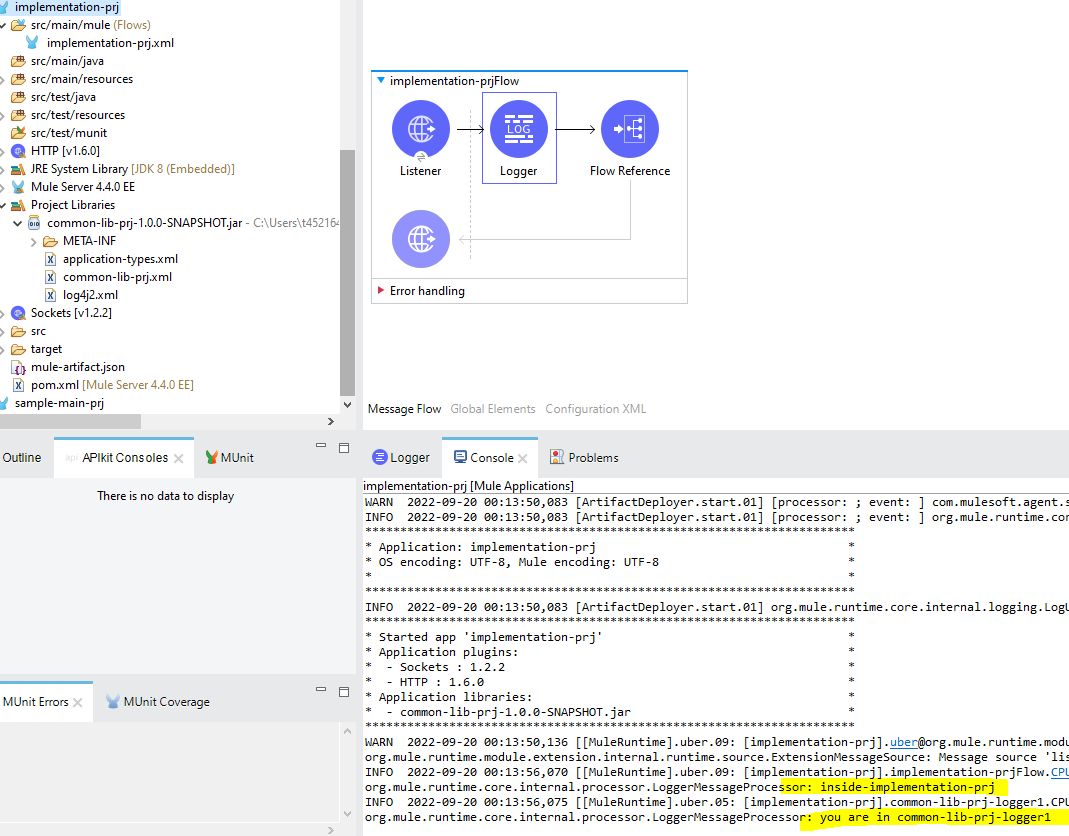Click the Listener component icon in the flow
Viewport: 1069px width, 836px height.
(420, 129)
